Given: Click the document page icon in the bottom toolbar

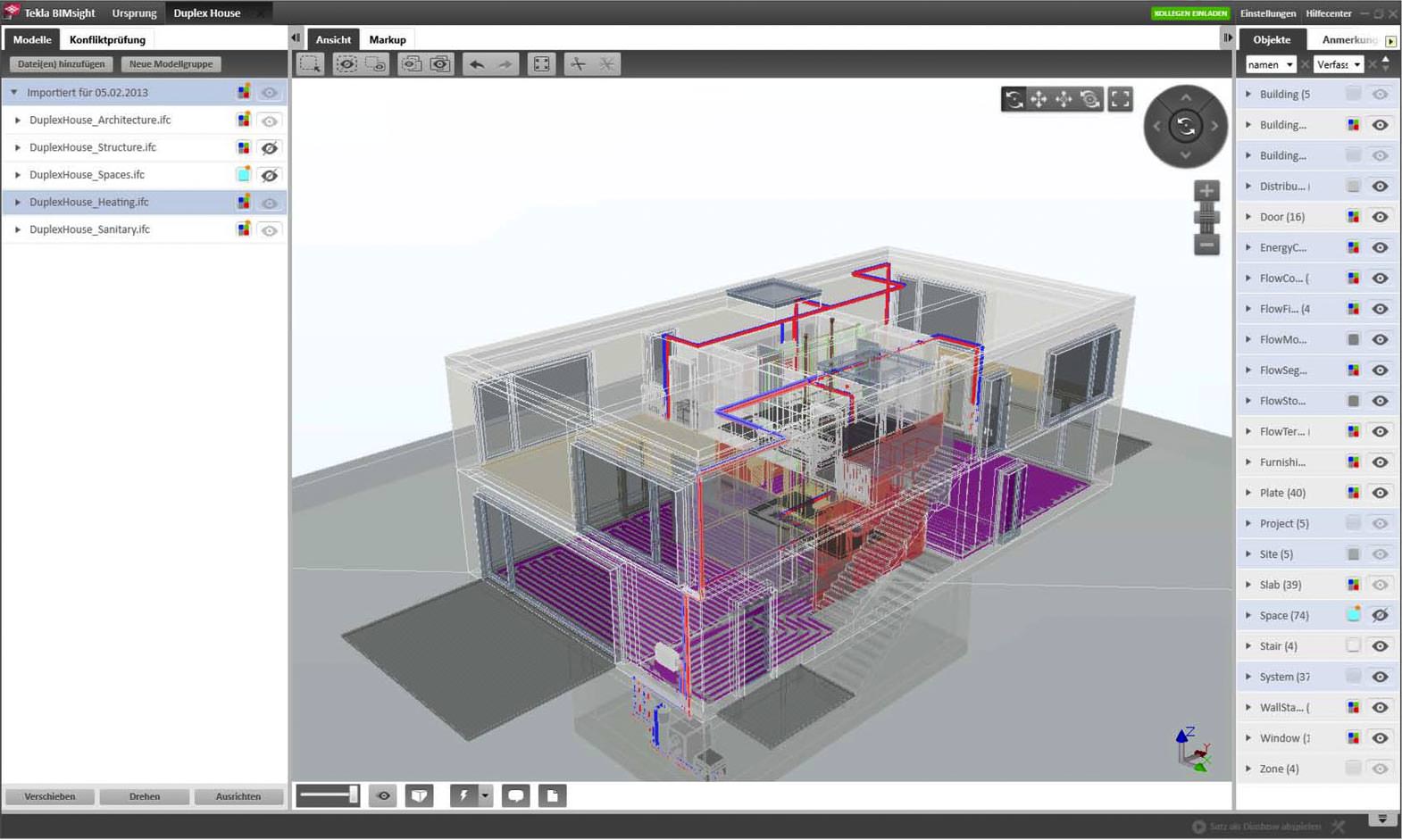Looking at the screenshot, I should 553,796.
